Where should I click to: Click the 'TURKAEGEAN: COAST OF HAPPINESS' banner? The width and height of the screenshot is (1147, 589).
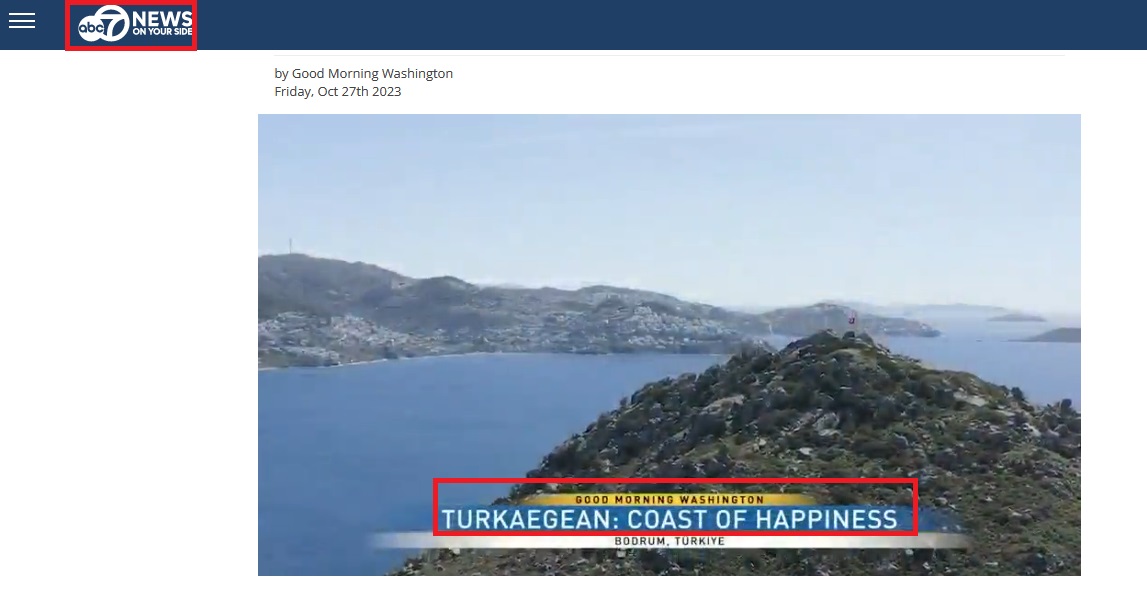tap(670, 519)
